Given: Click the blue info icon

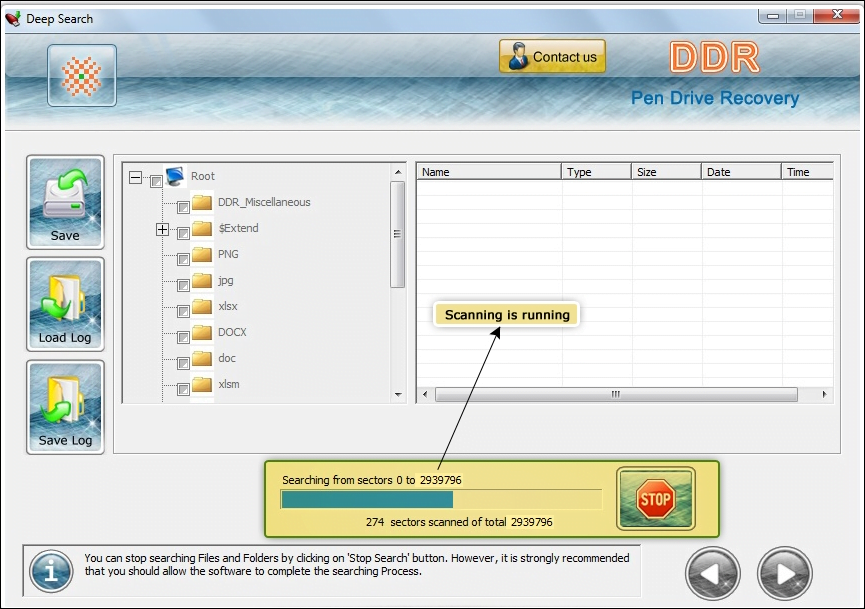Looking at the screenshot, I should [51, 571].
